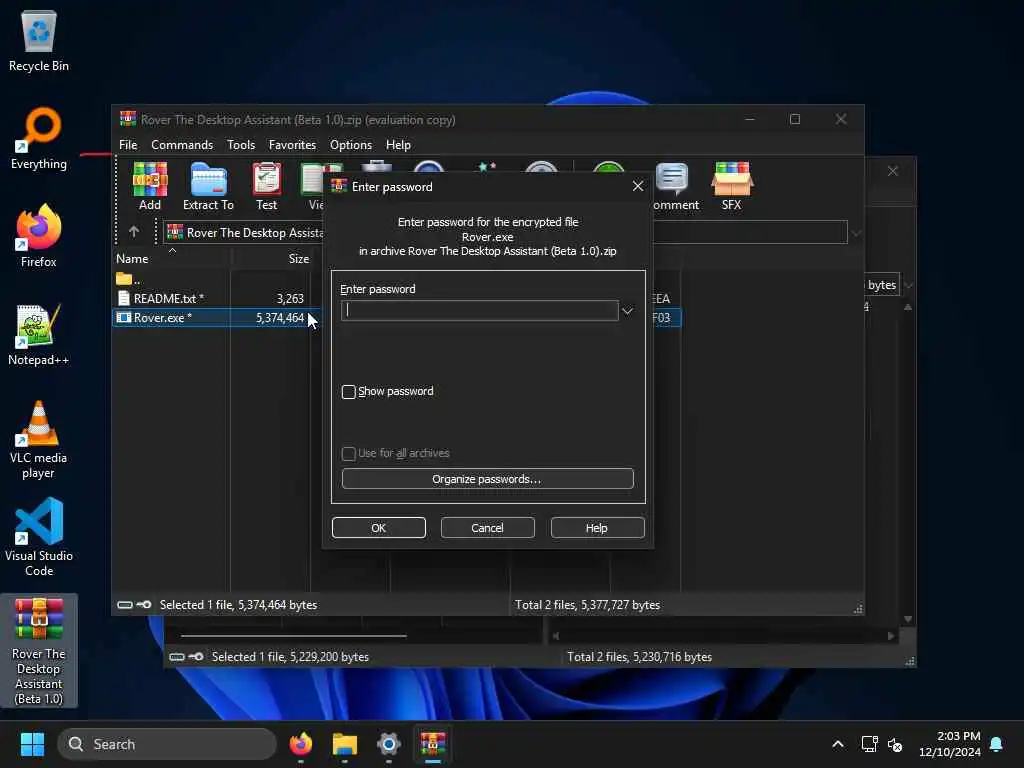
Task: Click the Comment toolbar icon
Action: click(x=674, y=186)
